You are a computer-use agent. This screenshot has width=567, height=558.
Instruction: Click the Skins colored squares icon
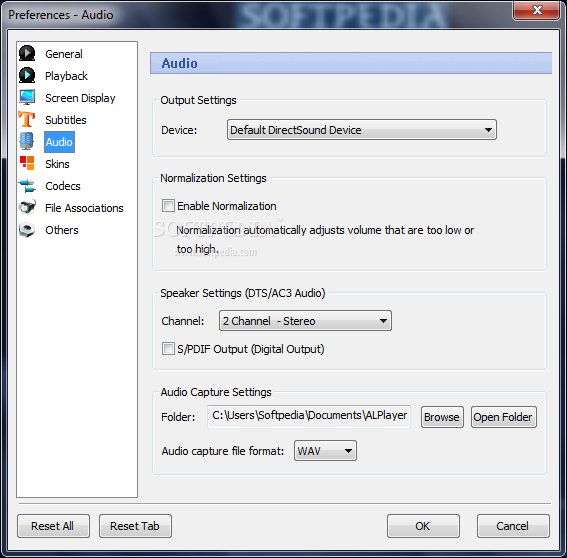coord(27,163)
